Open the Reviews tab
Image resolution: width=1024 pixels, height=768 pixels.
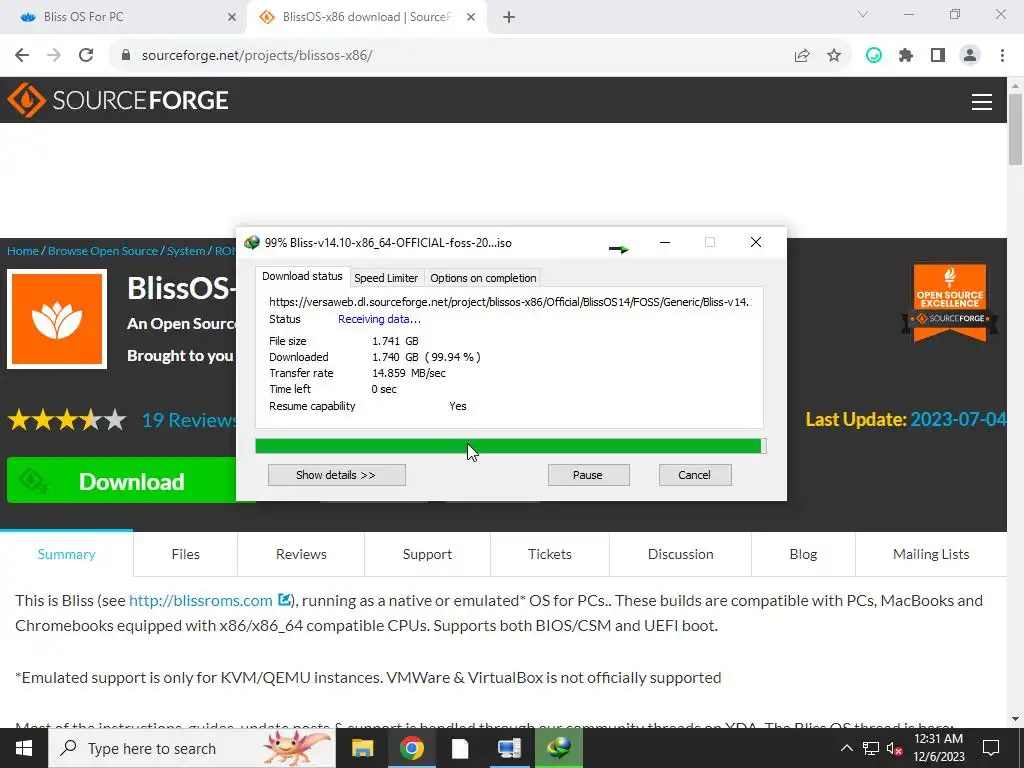point(301,554)
